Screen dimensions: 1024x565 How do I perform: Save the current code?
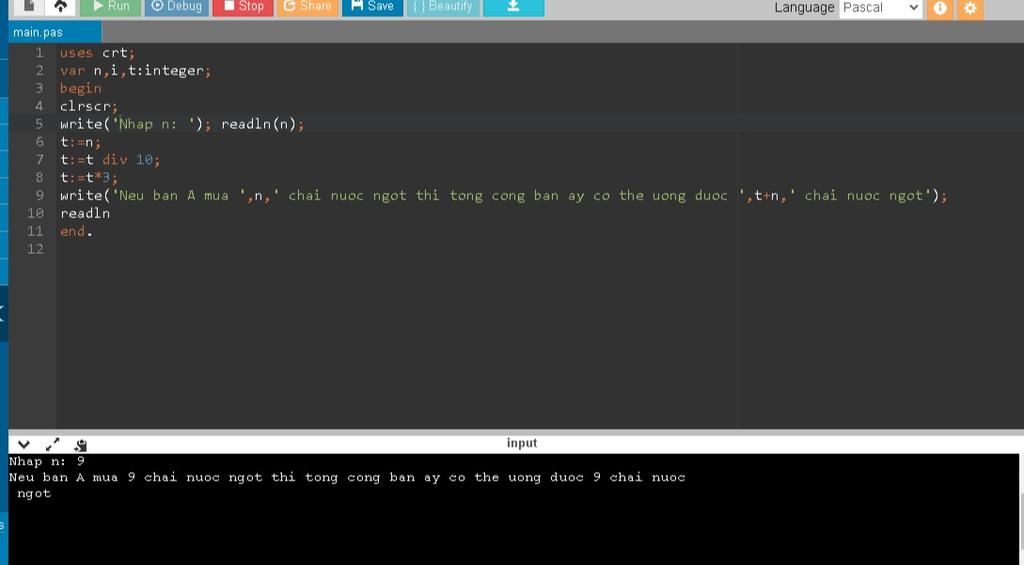[372, 7]
